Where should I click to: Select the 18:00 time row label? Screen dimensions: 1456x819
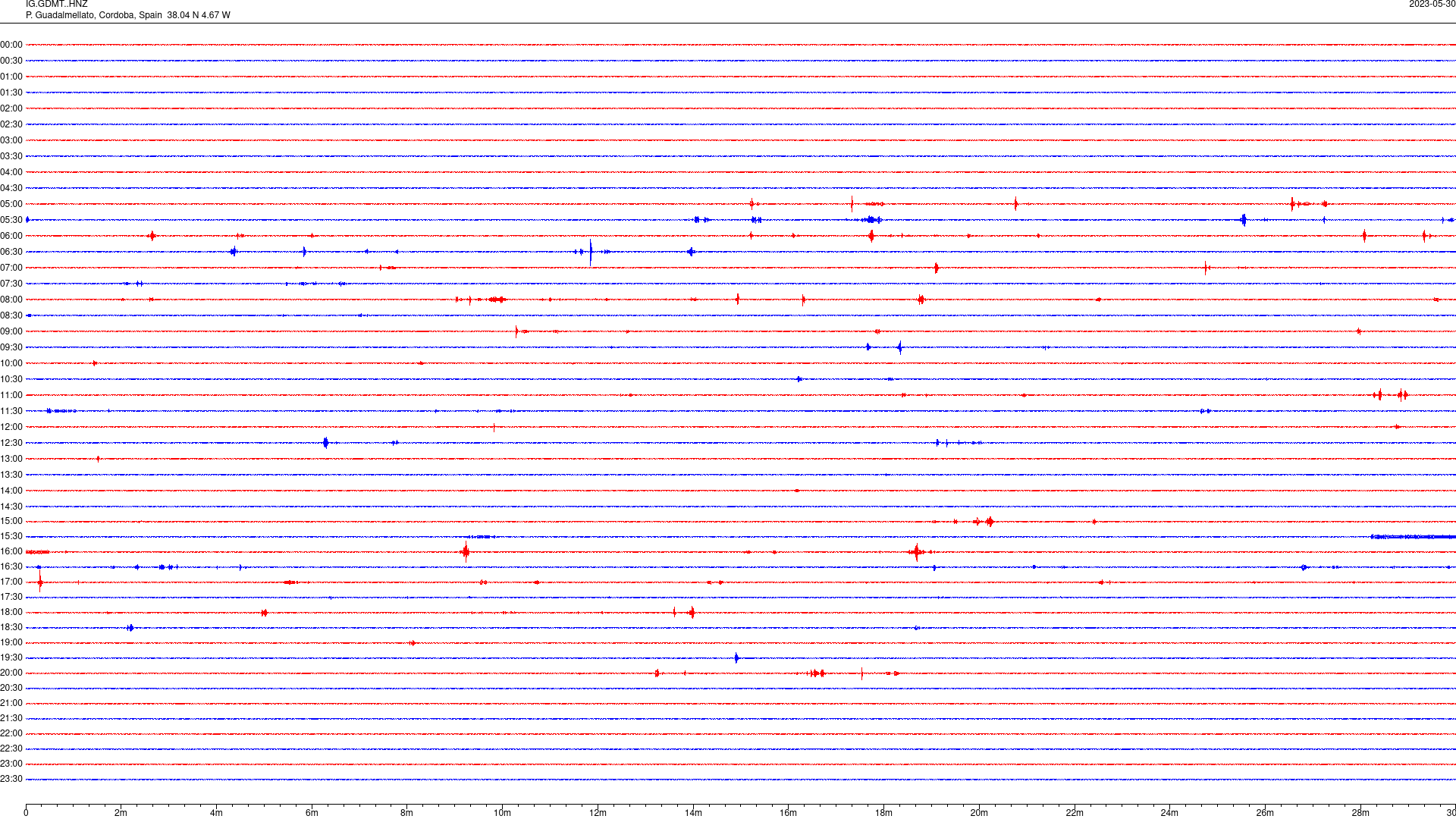pos(11,612)
